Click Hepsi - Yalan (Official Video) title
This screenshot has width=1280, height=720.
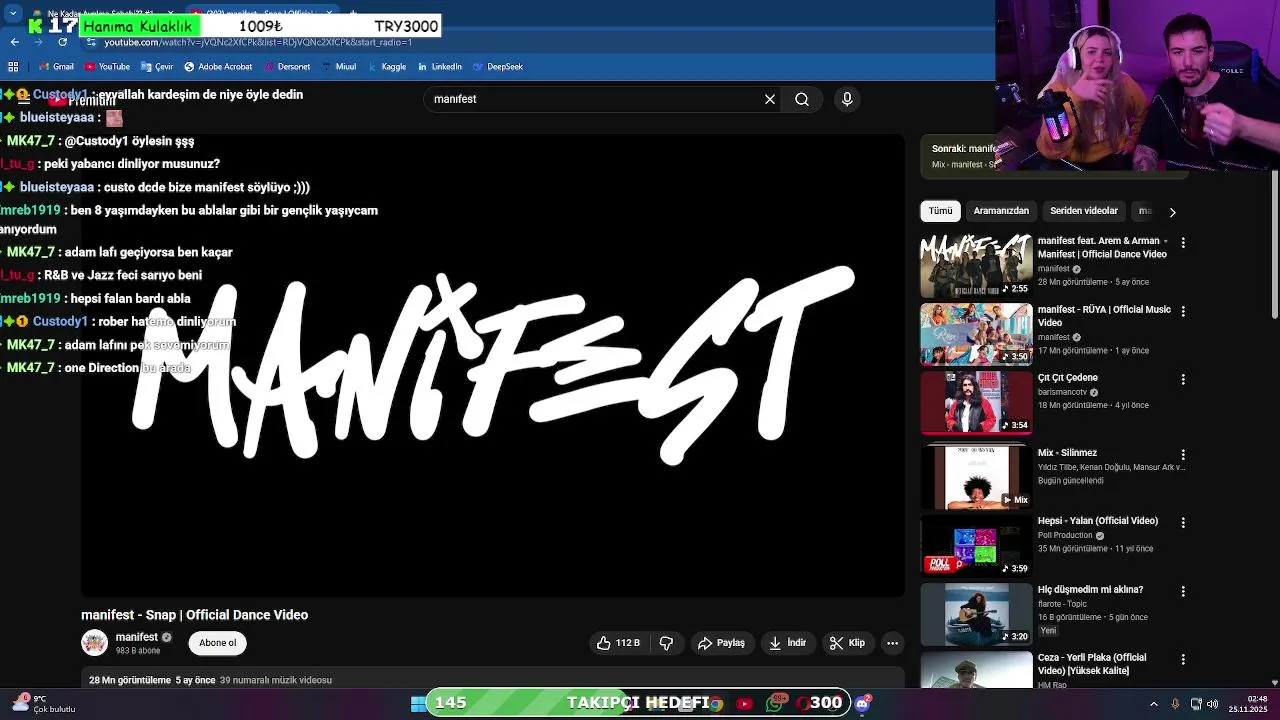[1097, 521]
